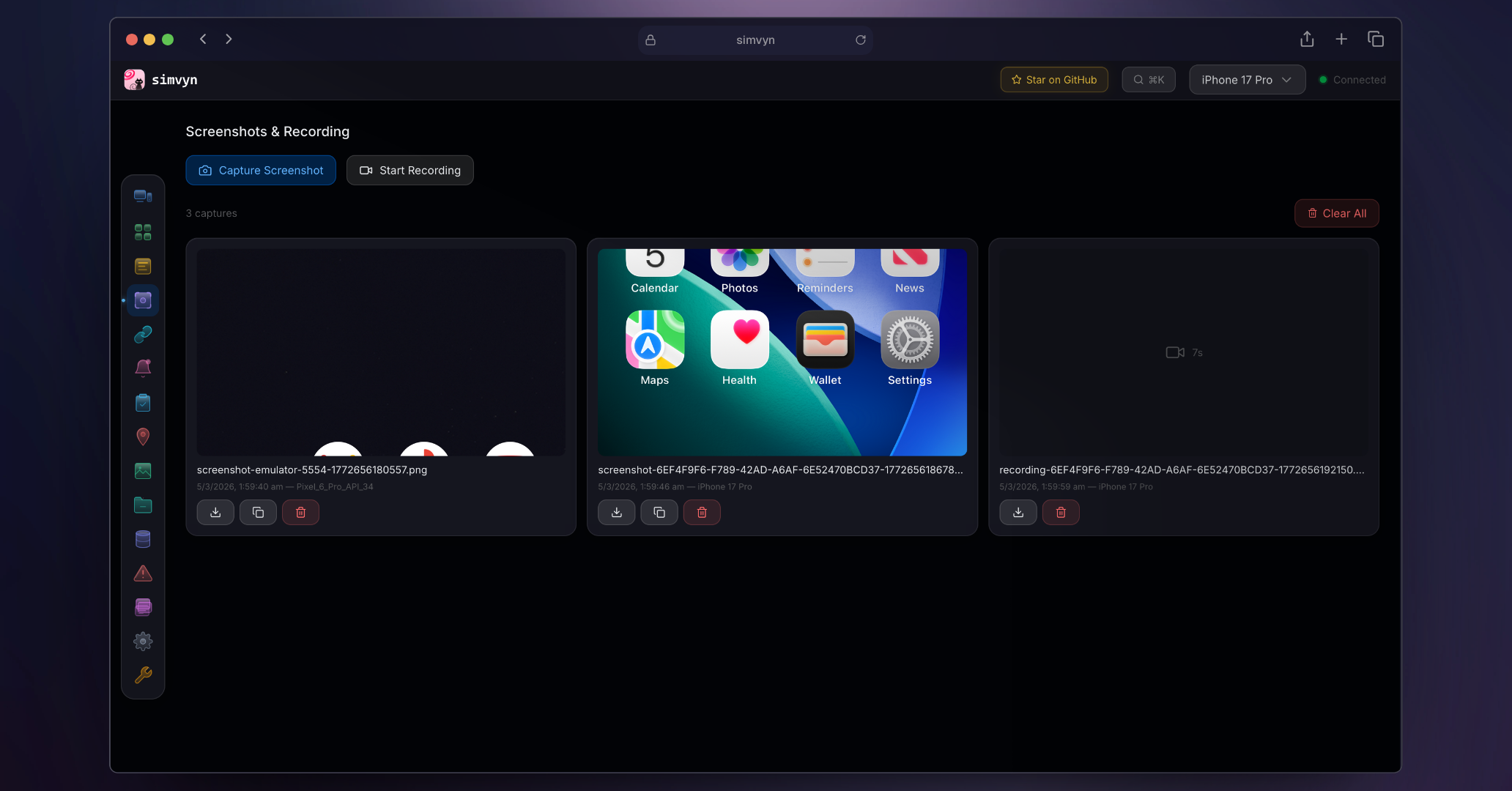Open the advanced tools wrench panel
This screenshot has height=791, width=1512.
click(143, 675)
